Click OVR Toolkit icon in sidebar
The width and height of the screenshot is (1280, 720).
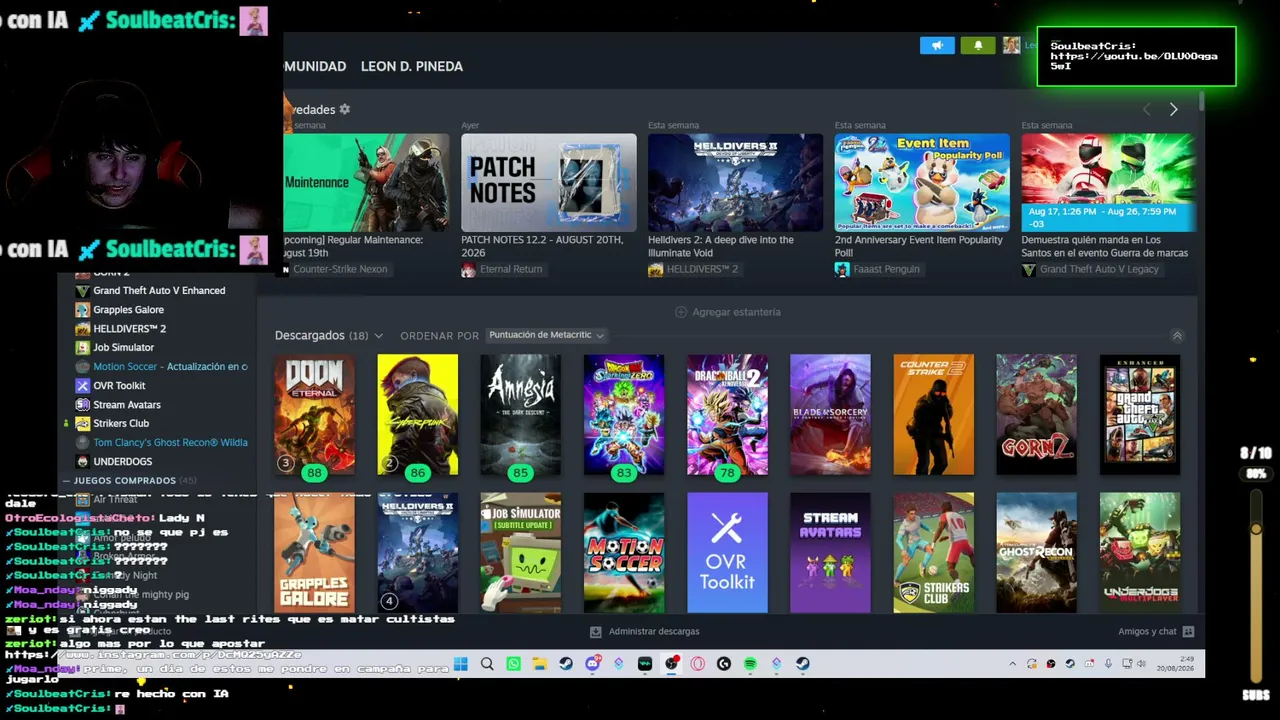83,385
